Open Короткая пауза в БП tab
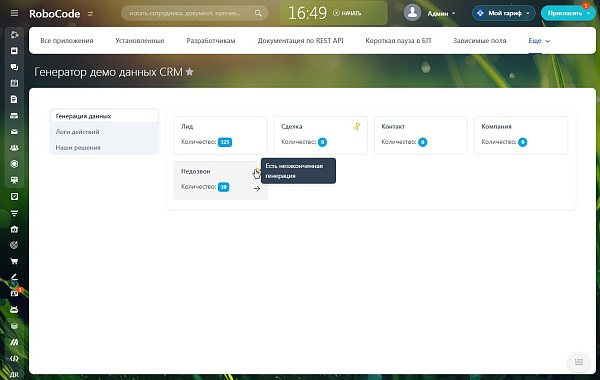 398,41
